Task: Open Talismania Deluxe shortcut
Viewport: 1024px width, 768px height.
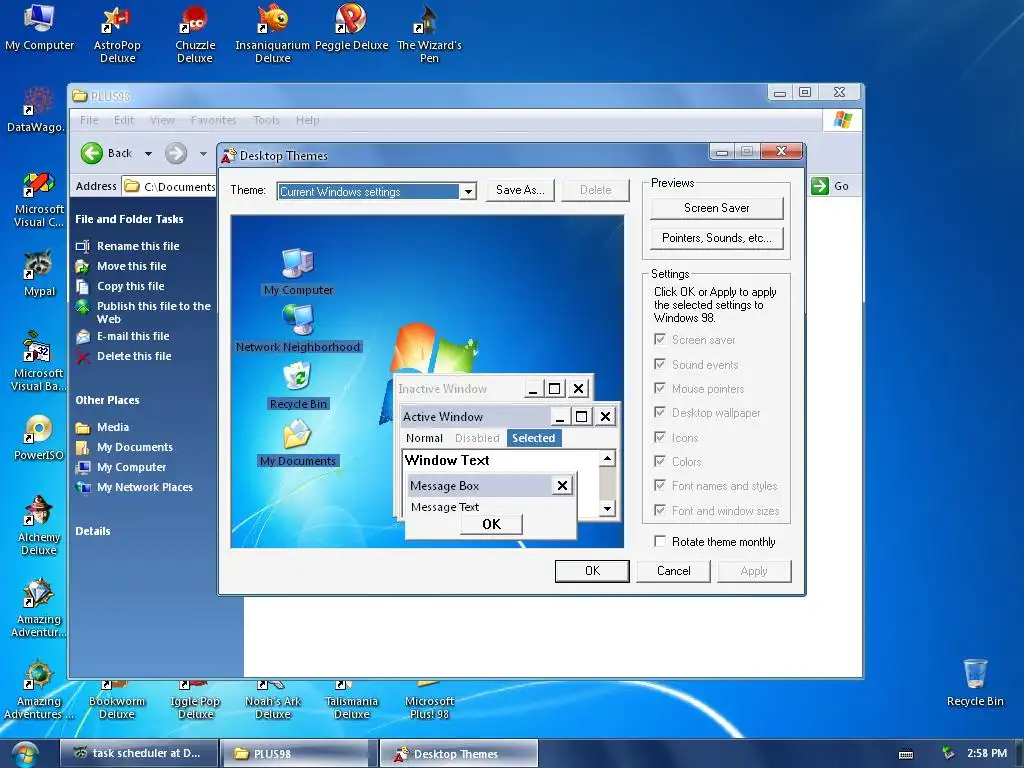Action: pos(351,700)
